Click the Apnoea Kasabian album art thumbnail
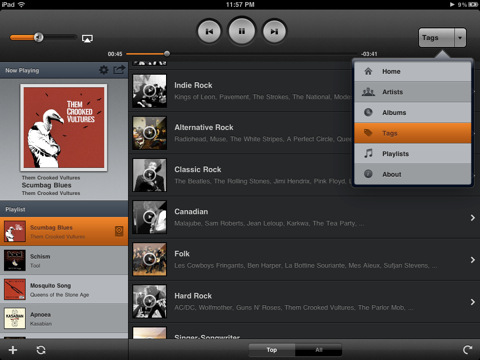 pos(15,318)
